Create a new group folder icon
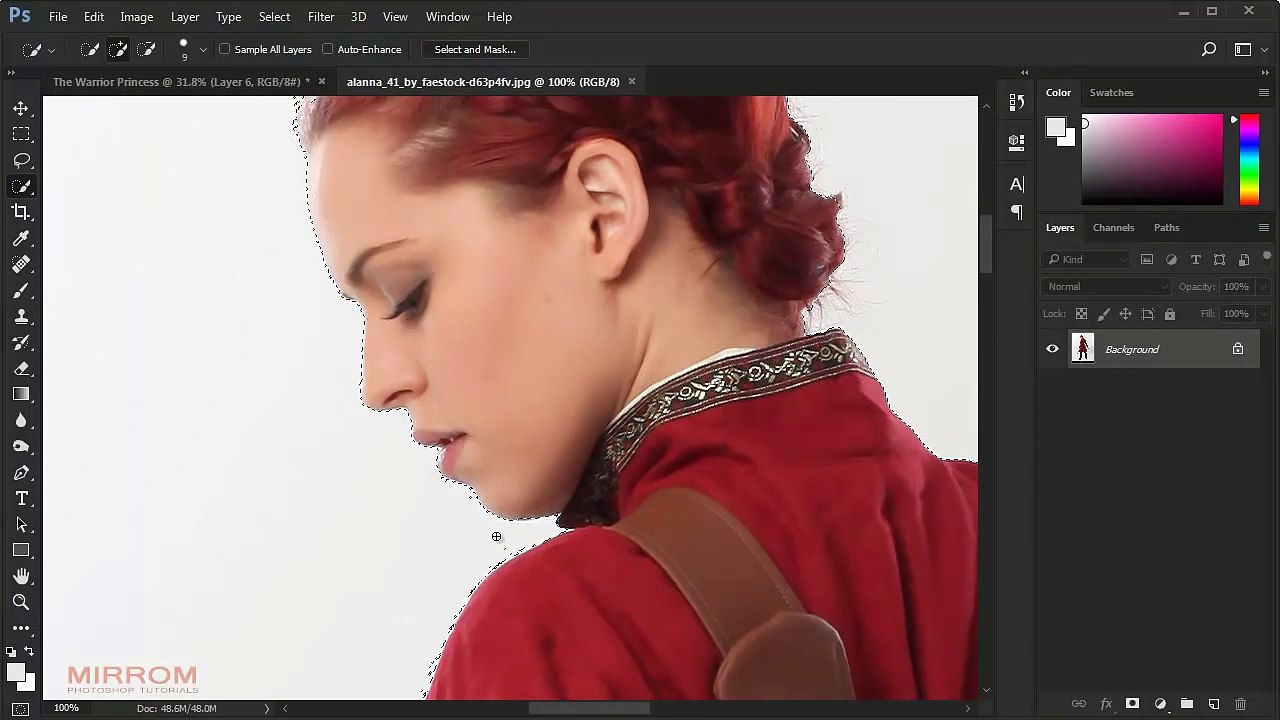Image resolution: width=1280 pixels, height=720 pixels. tap(1187, 704)
